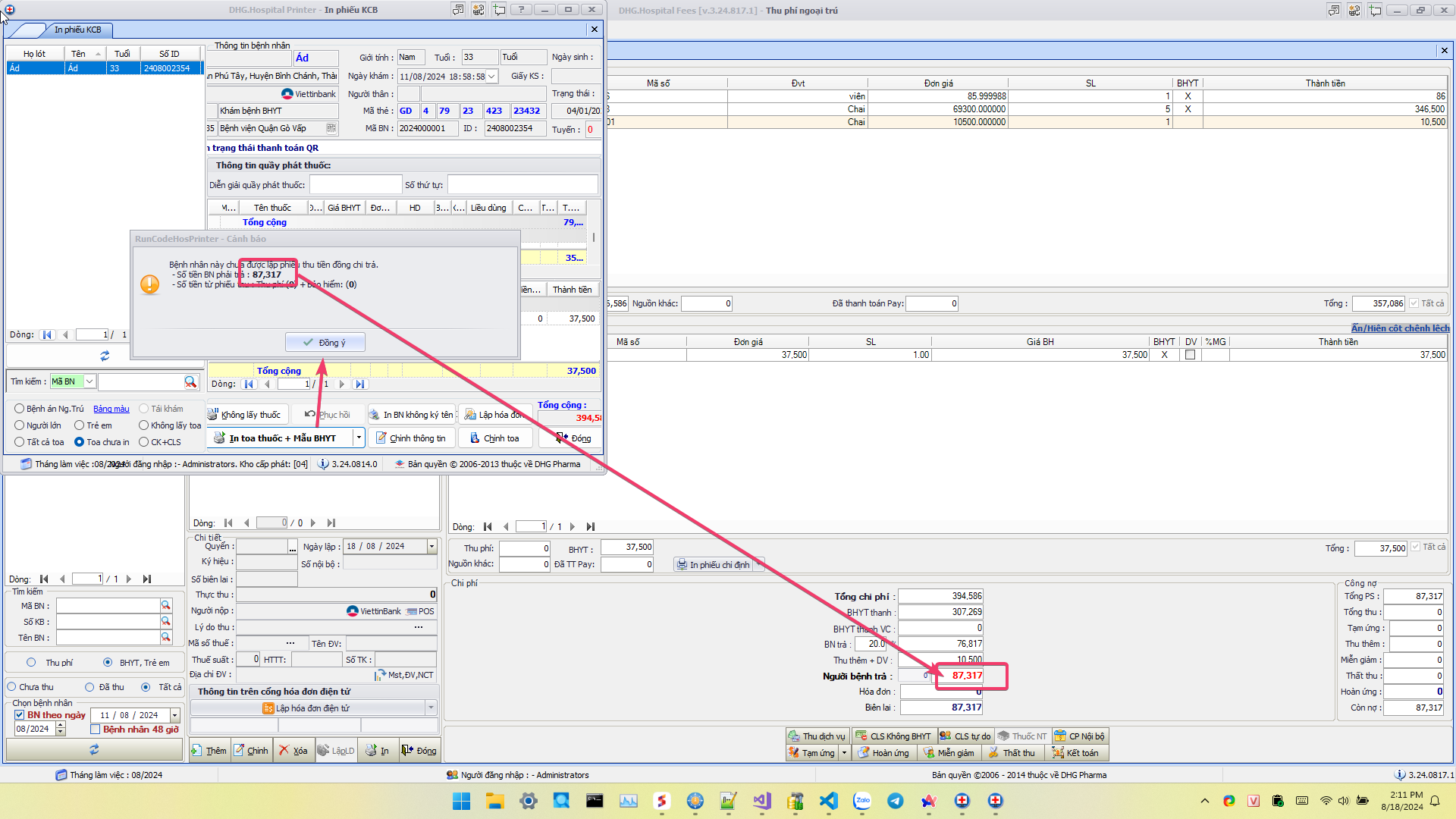Viewport: 1456px width, 819px height.
Task: Click Kết toán settlement button
Action: click(x=1075, y=753)
